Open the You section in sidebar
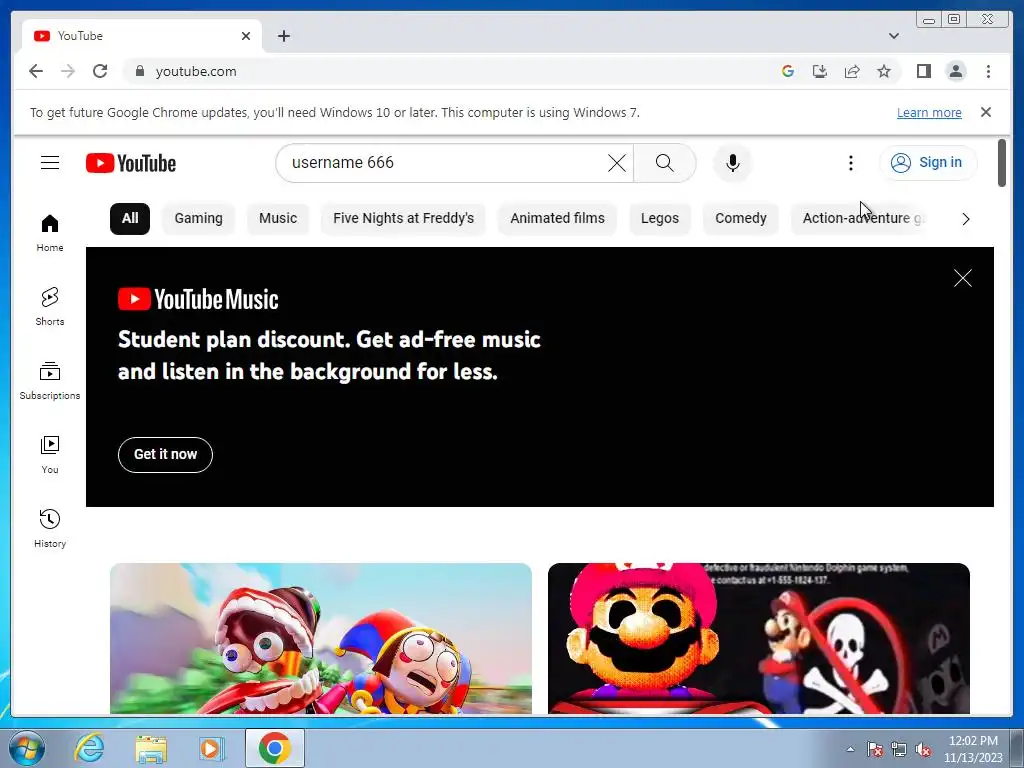 click(x=50, y=455)
